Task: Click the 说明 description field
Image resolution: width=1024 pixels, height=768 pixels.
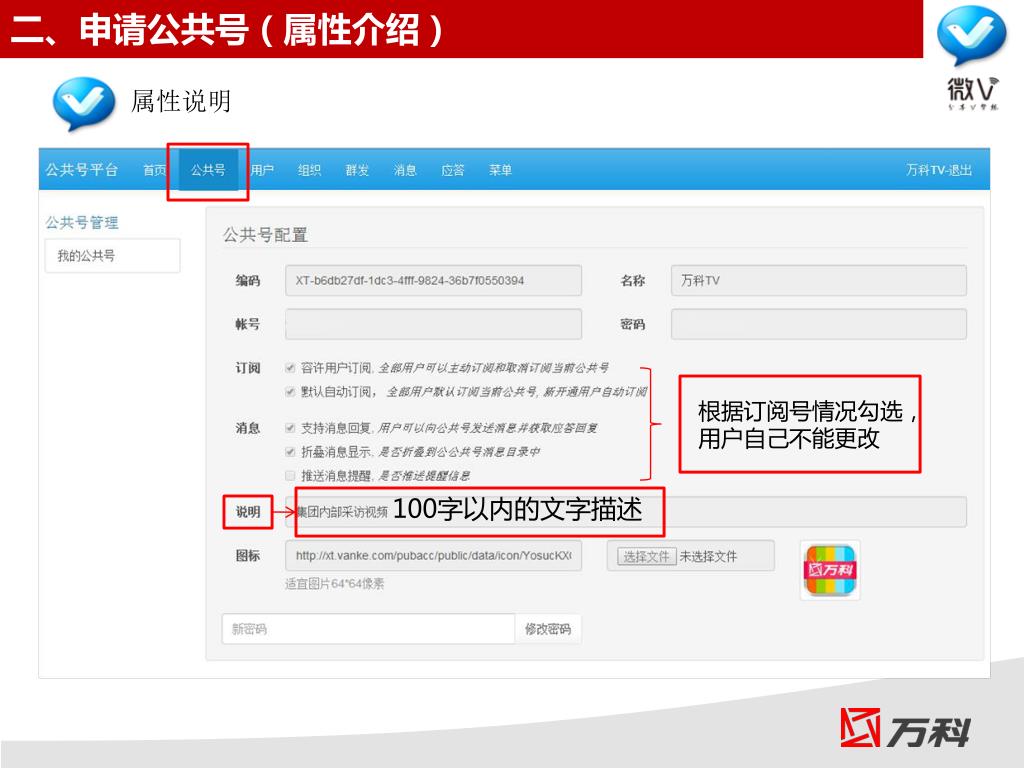Action: [x=626, y=511]
